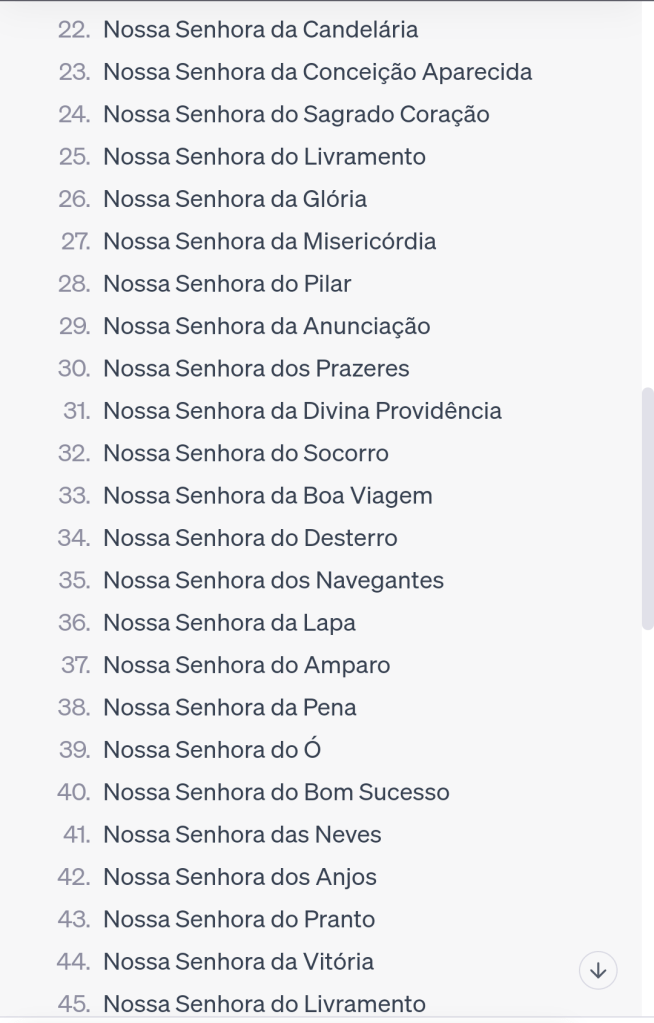Select Nossa Senhora do Socorro
This screenshot has height=1023, width=654.
pyautogui.click(x=246, y=453)
